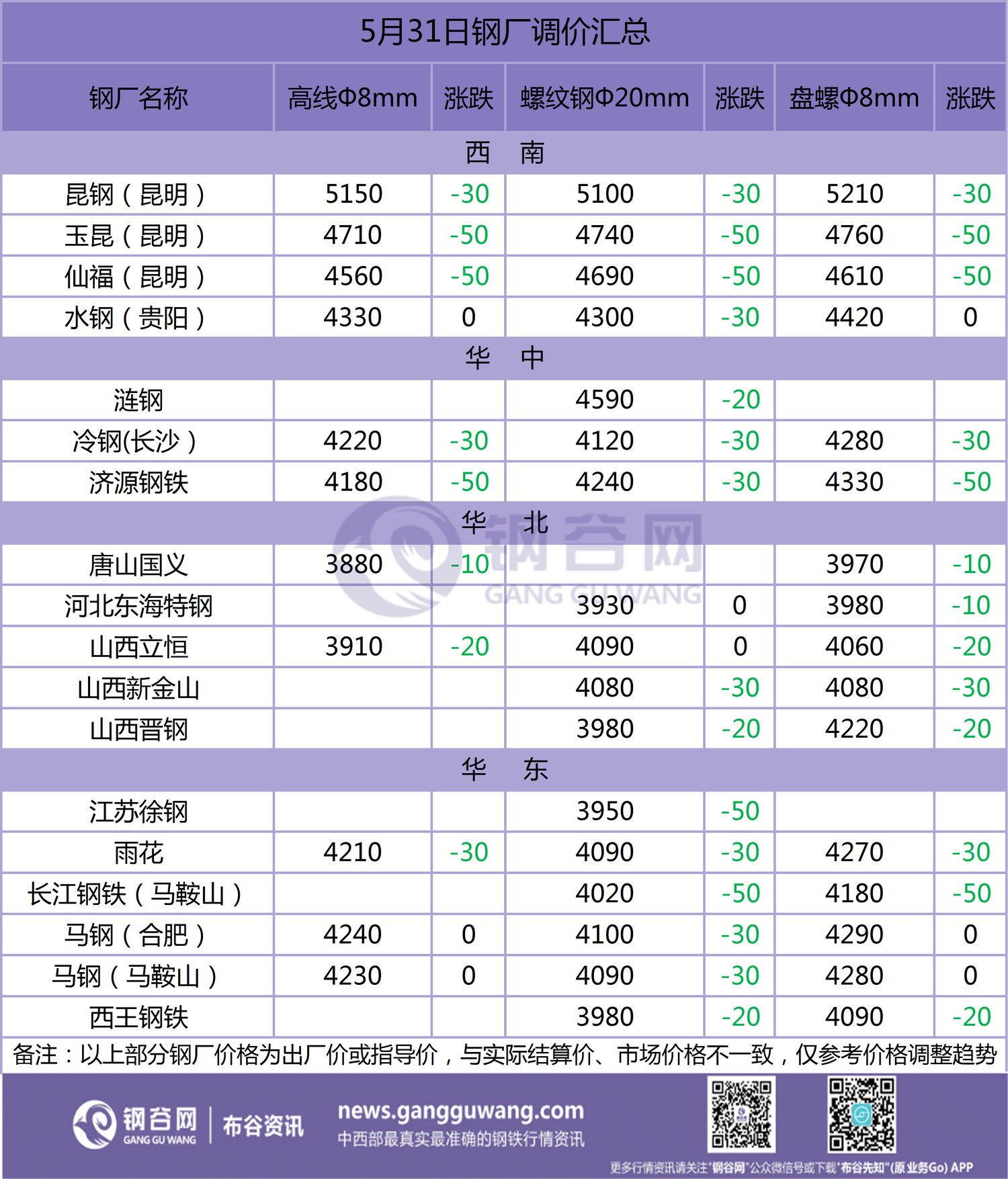Click the 4590 price in 涟钢 row

pyautogui.click(x=605, y=400)
